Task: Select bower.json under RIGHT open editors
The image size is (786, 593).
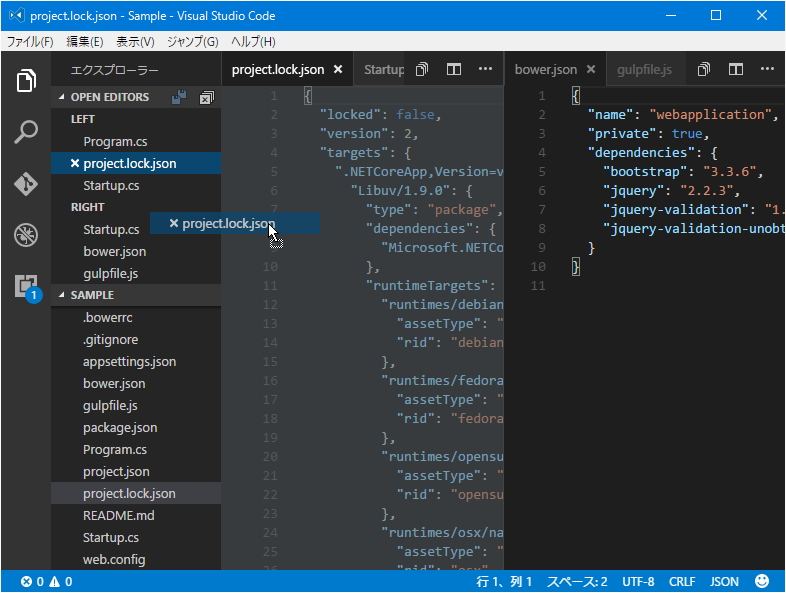Action: 136,251
